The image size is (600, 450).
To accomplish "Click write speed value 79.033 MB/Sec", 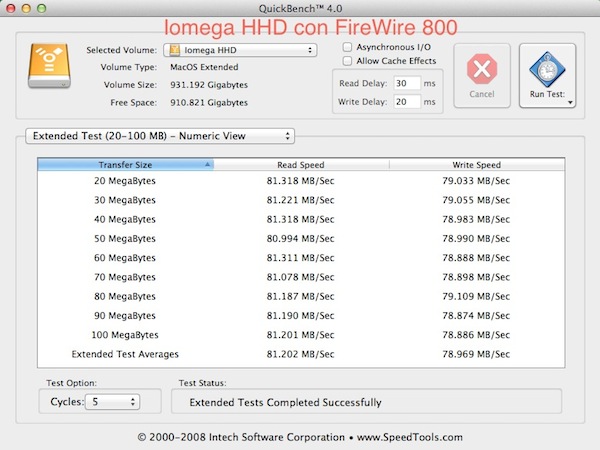I will [x=476, y=181].
